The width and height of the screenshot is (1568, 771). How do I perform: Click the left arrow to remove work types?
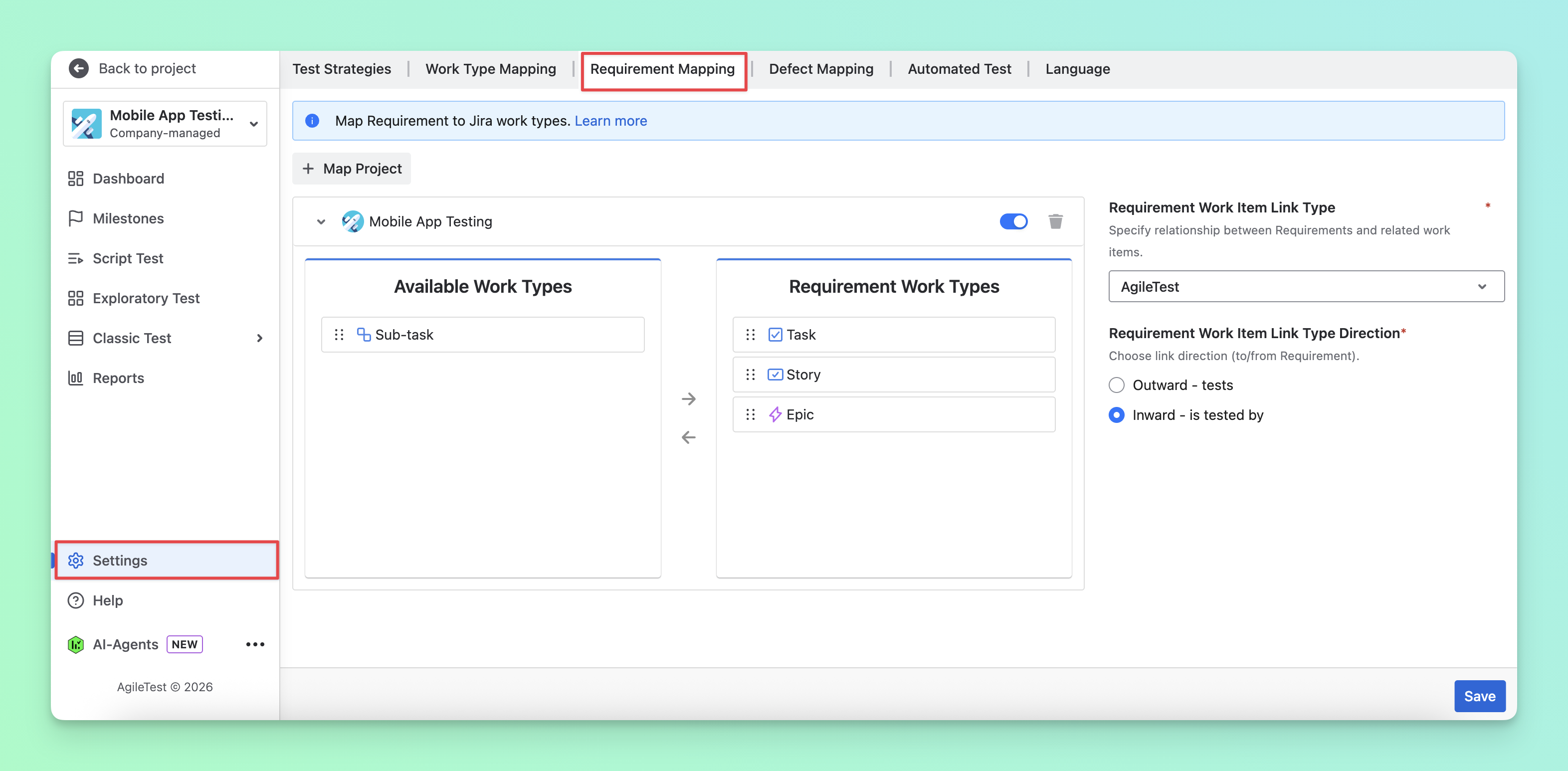688,437
